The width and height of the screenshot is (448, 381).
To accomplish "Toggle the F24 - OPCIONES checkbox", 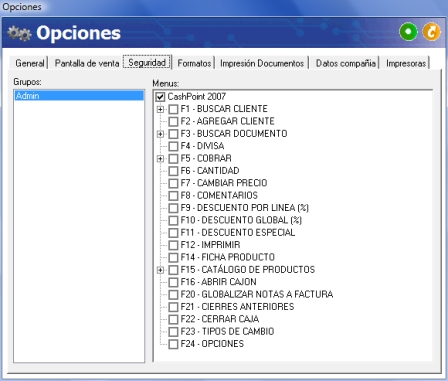I will pos(173,344).
